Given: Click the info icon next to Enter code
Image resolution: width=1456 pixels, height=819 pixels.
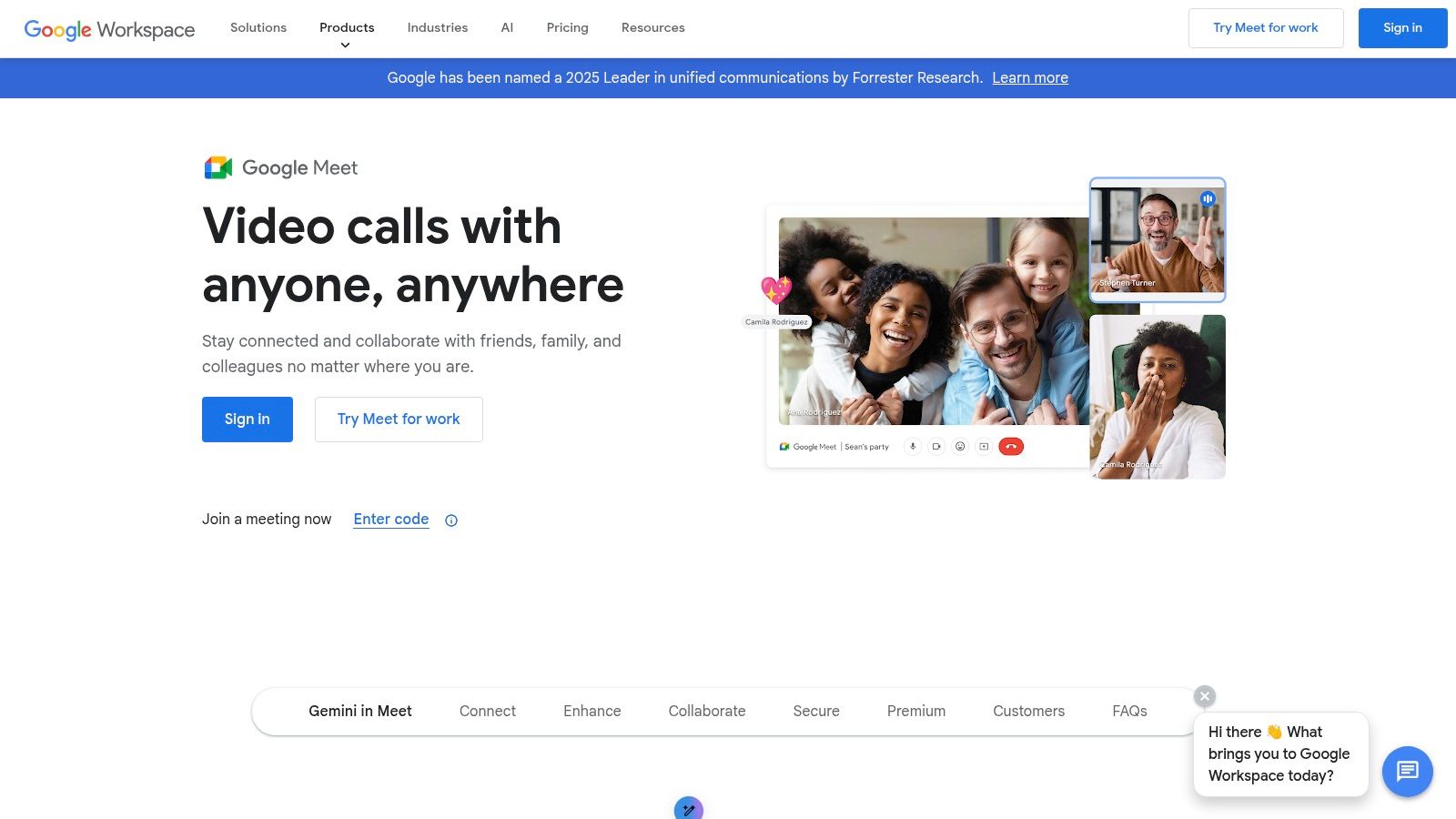Looking at the screenshot, I should pyautogui.click(x=450, y=520).
